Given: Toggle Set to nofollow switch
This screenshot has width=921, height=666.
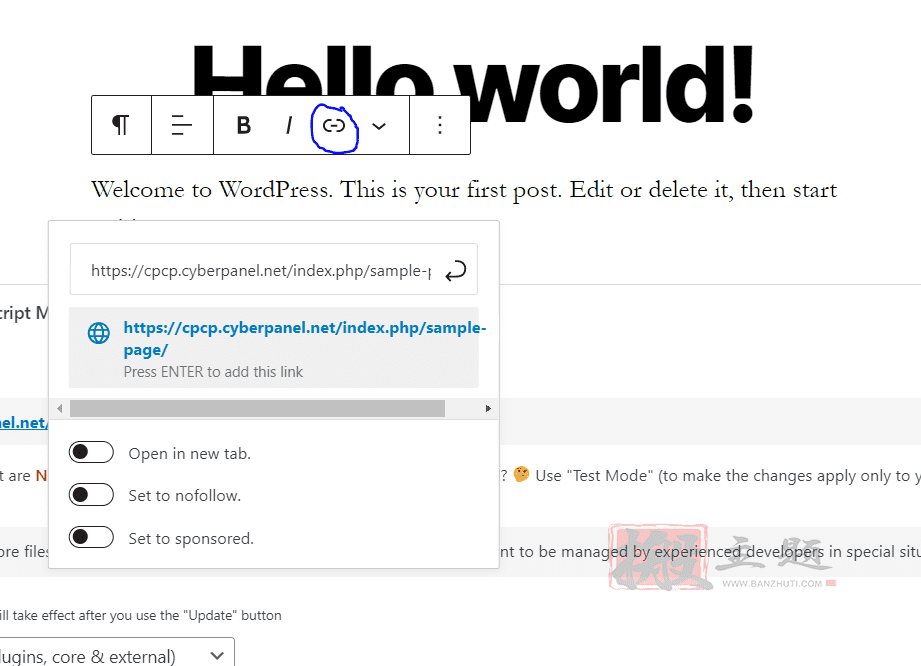Looking at the screenshot, I should point(91,495).
